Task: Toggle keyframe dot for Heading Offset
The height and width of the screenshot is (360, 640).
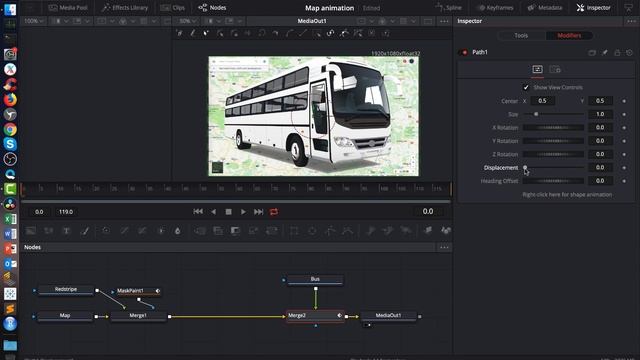Action: coord(624,181)
